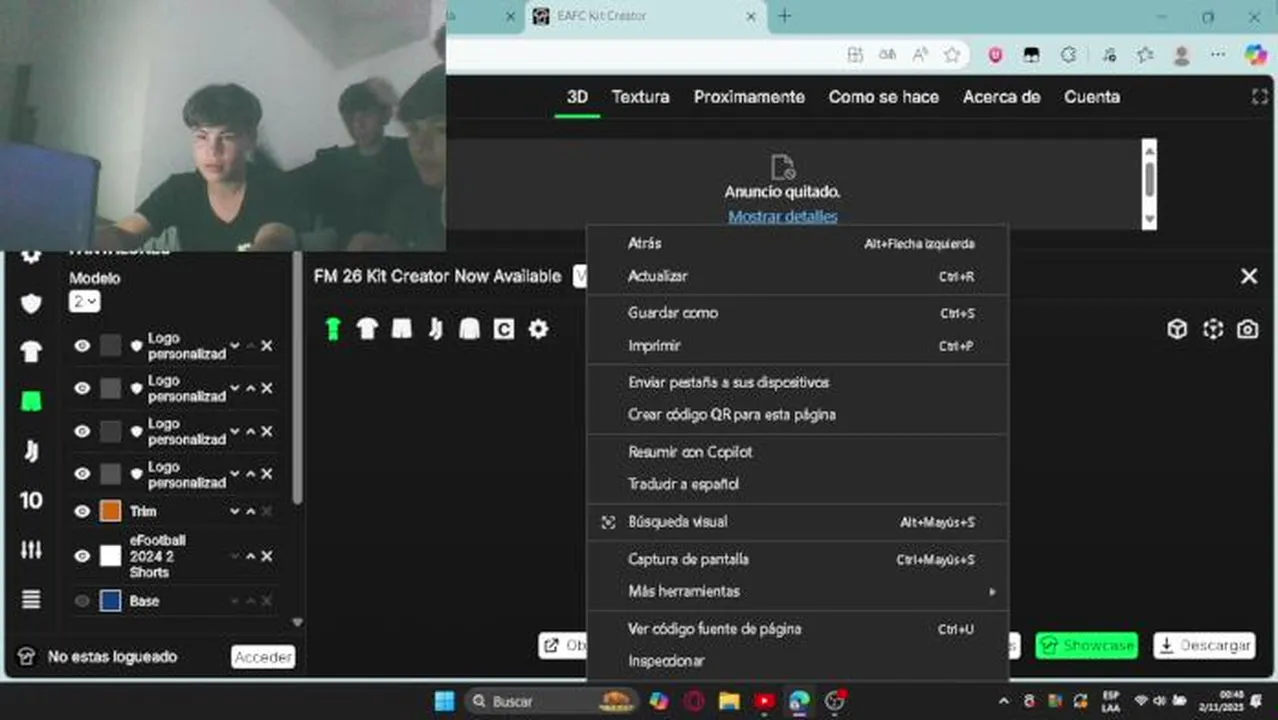Open the orange Trim color swatch
Image resolution: width=1278 pixels, height=720 pixels.
(x=110, y=511)
